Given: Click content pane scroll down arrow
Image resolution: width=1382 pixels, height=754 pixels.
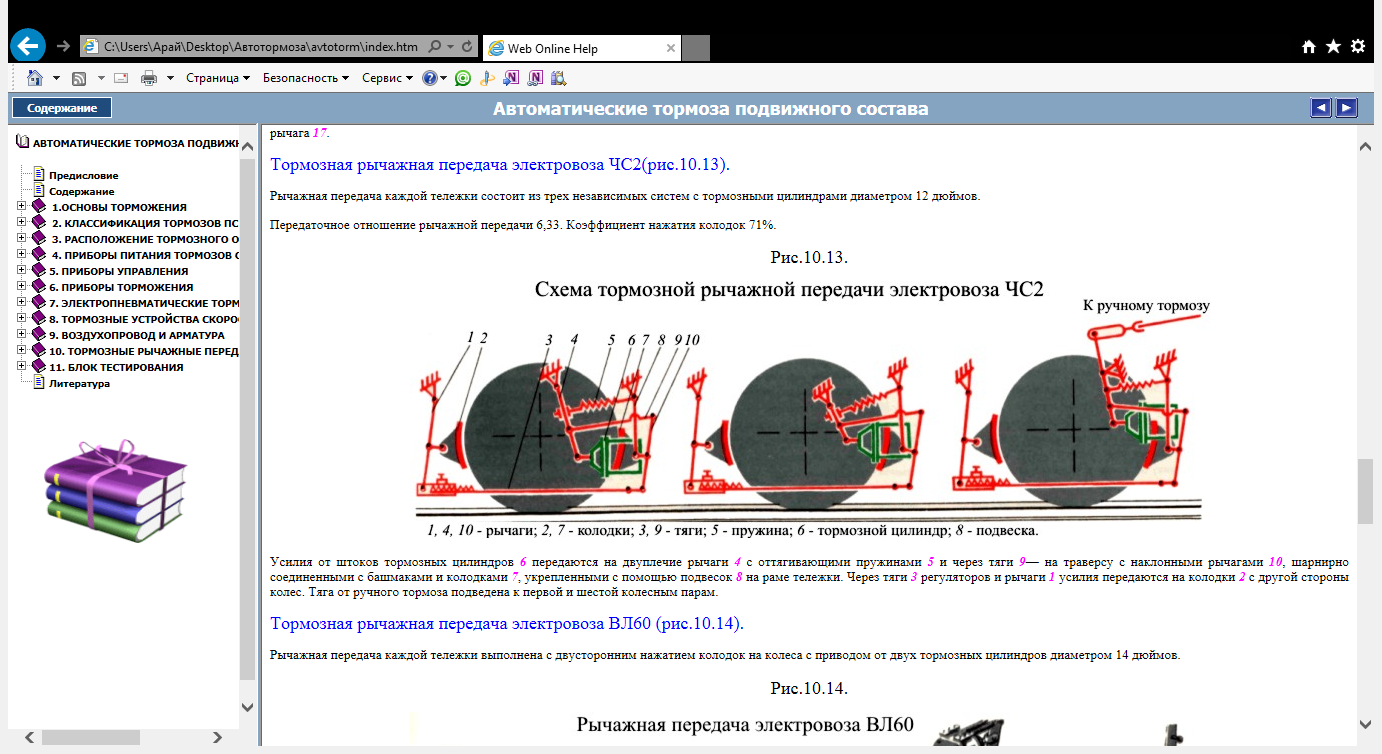Looking at the screenshot, I should tap(1365, 724).
